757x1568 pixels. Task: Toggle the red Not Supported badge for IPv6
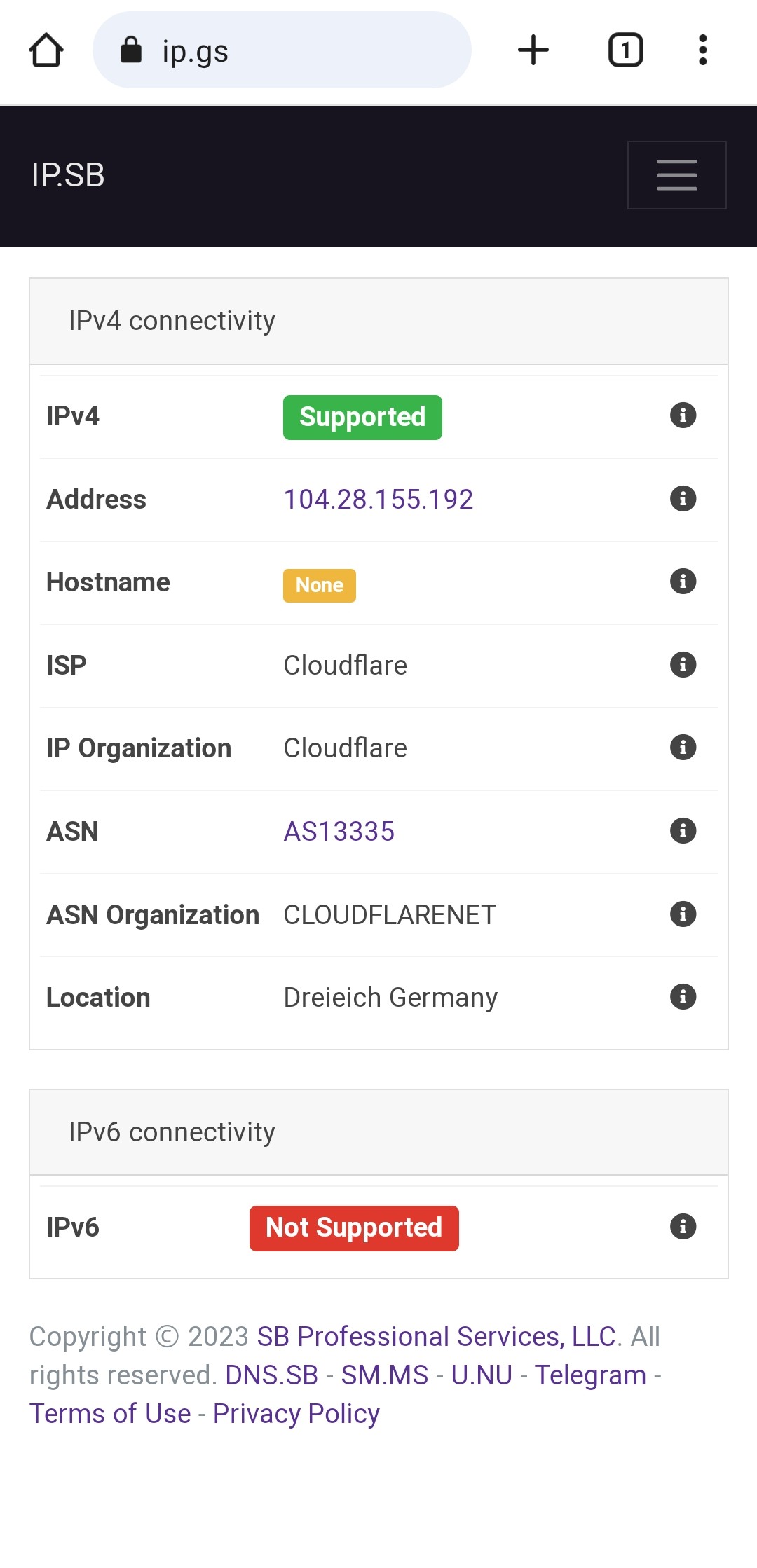(x=353, y=1227)
